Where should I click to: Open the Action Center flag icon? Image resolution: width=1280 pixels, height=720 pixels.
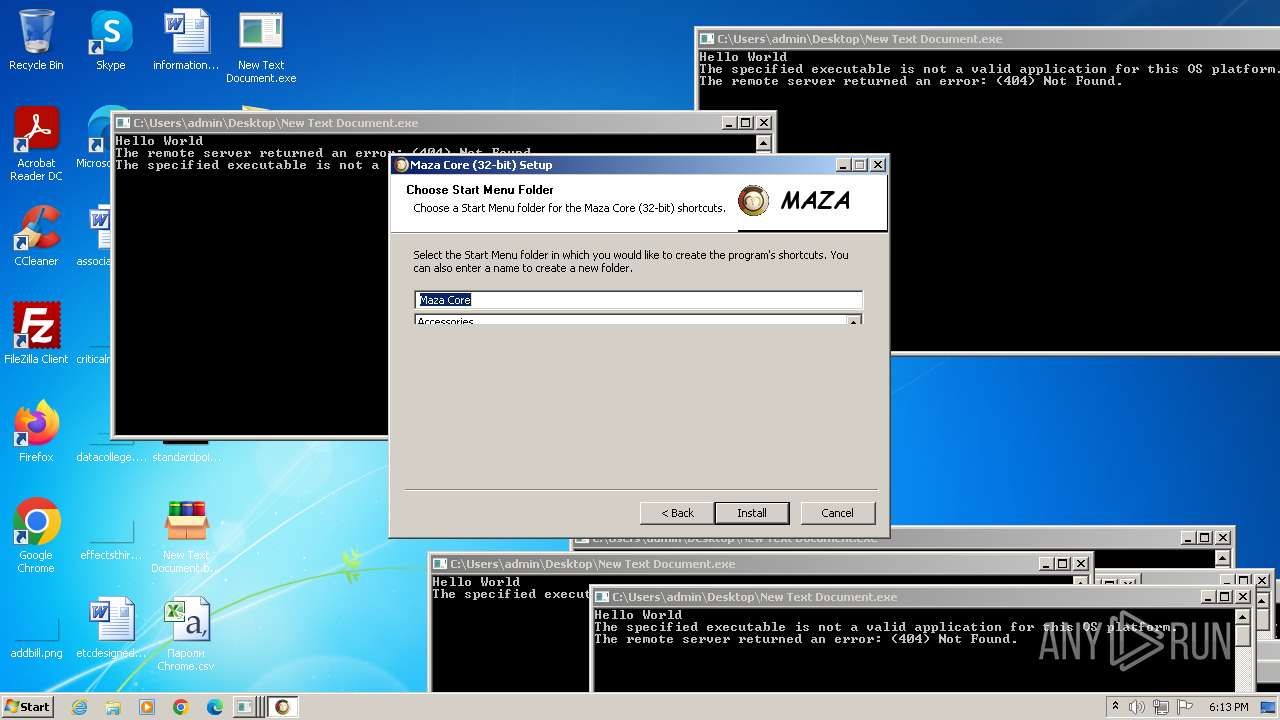pos(1185,707)
